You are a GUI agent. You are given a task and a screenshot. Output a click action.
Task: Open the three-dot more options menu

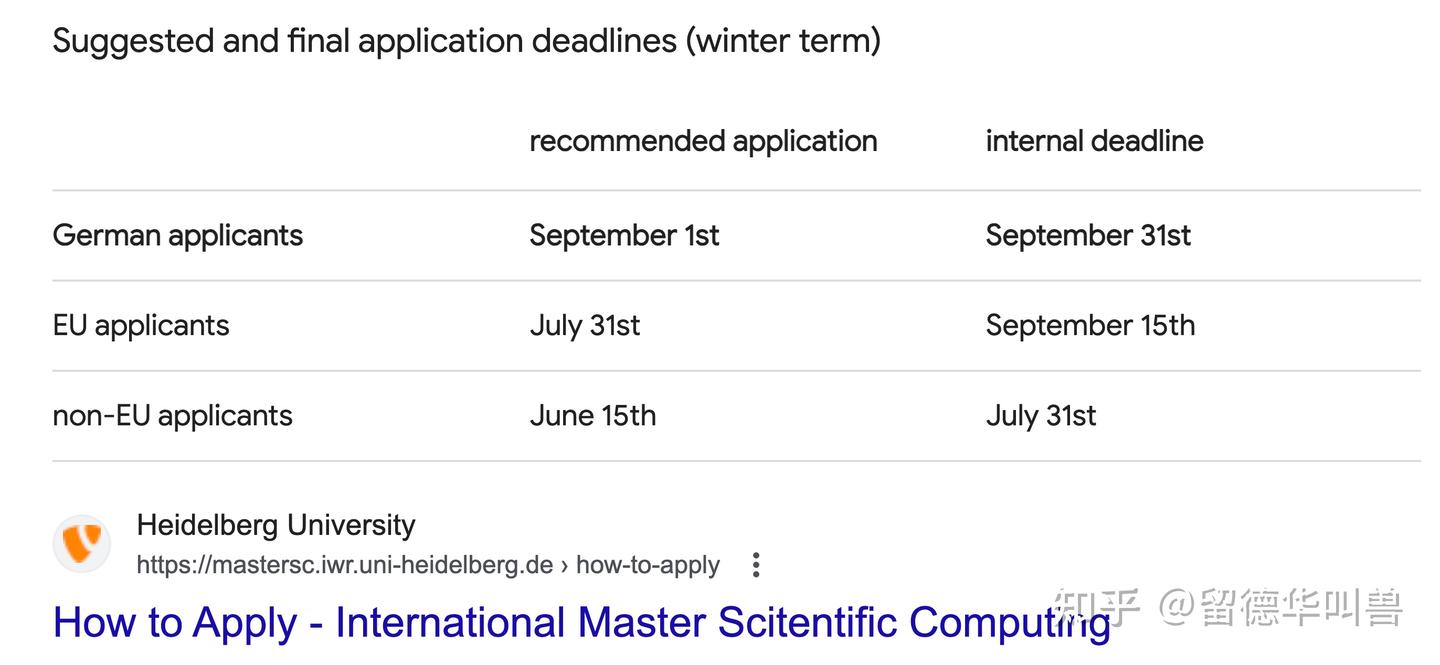click(x=756, y=565)
